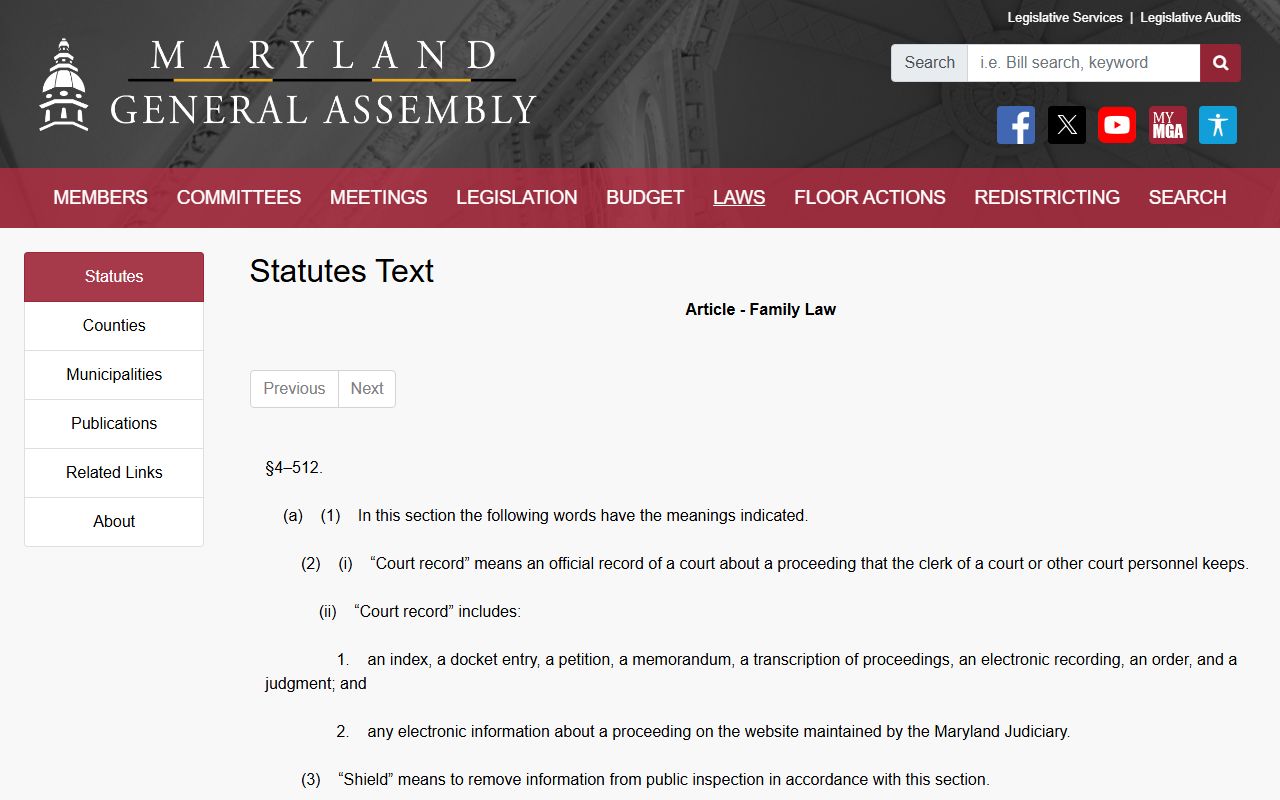This screenshot has width=1280, height=800.
Task: Click the magnifier search submit button
Action: coord(1220,63)
